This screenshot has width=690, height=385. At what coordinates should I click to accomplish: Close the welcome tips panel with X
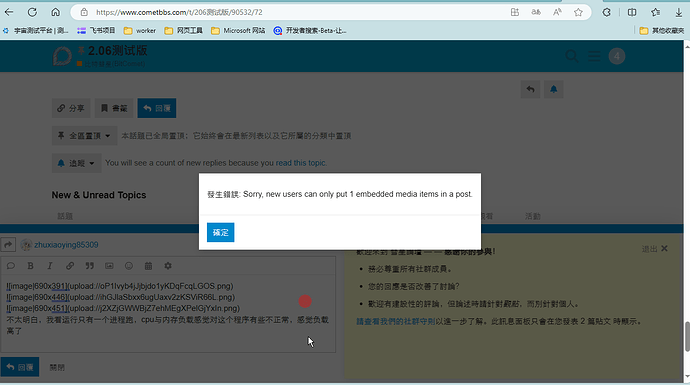[664, 249]
